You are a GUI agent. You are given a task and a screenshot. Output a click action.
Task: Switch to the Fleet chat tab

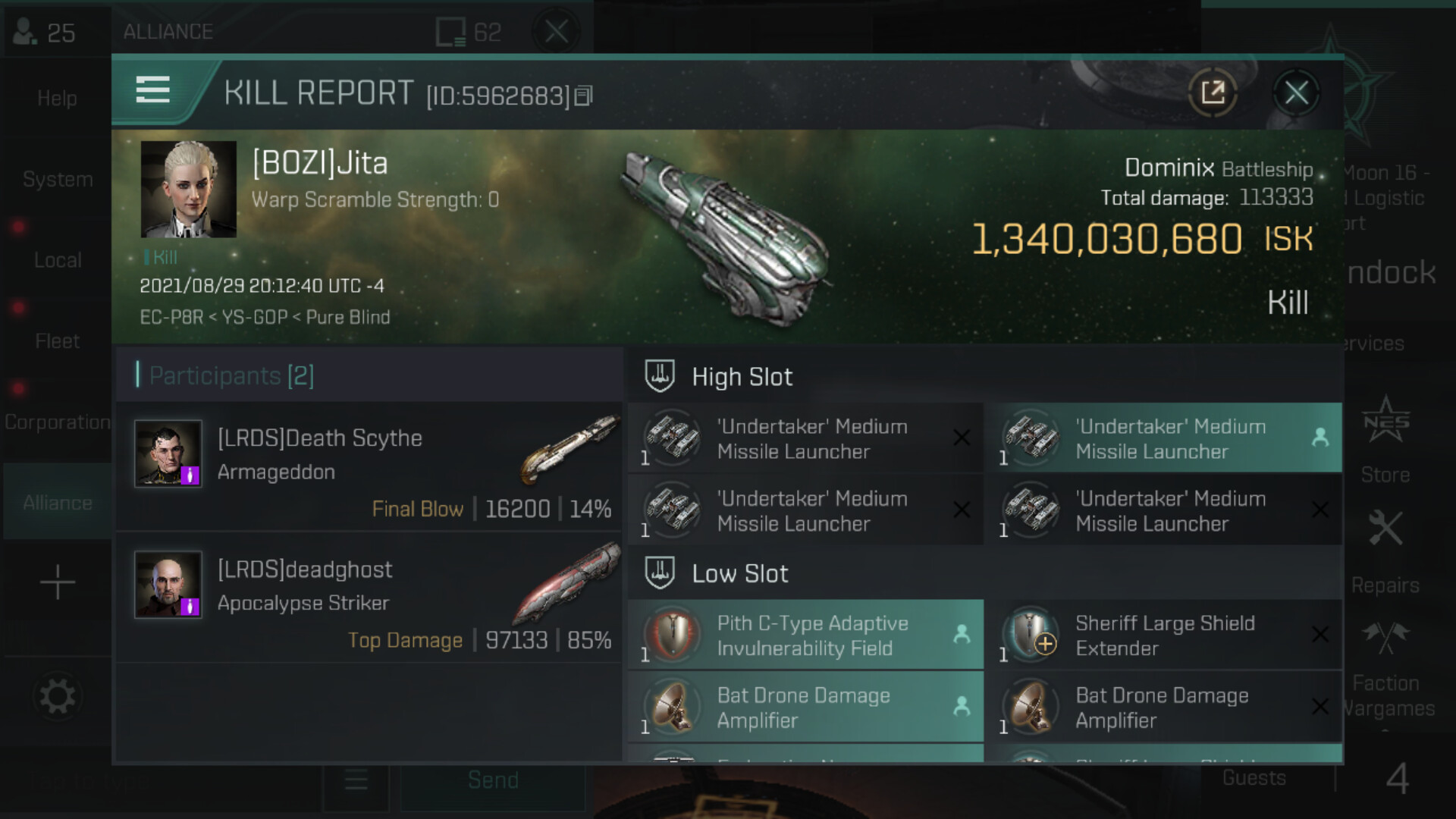(x=58, y=341)
